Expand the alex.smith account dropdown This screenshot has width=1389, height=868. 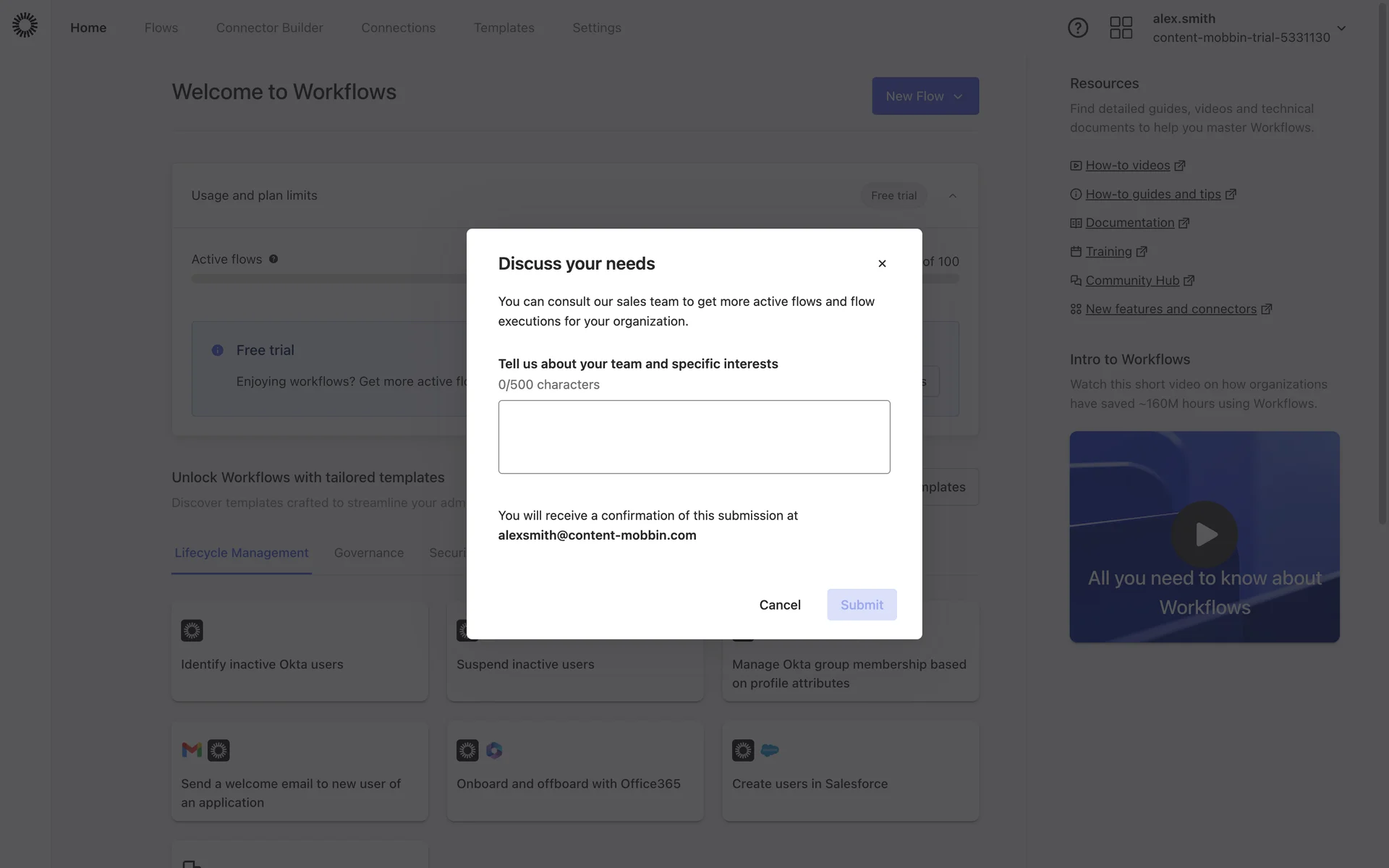(1341, 28)
